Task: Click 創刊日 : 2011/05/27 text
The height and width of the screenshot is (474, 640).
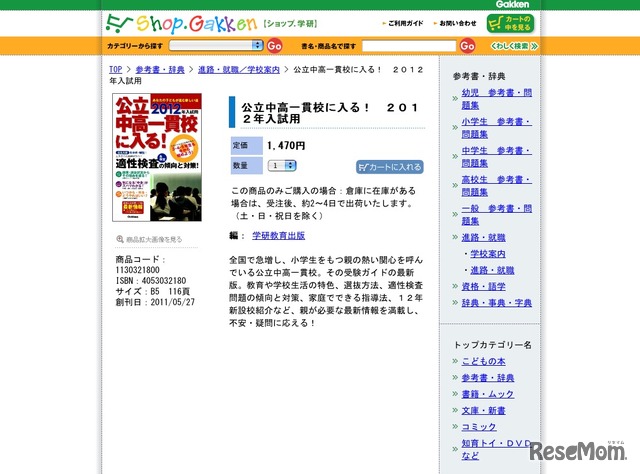Action: coord(155,302)
